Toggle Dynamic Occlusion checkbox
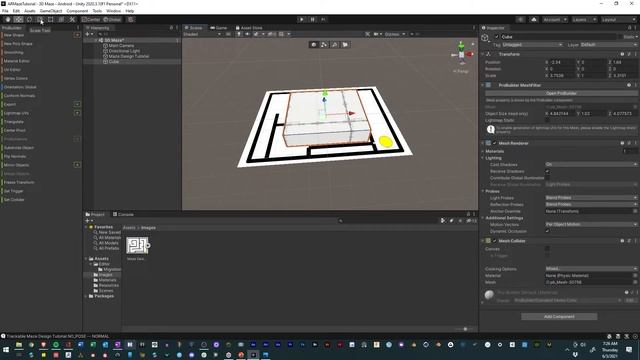 (x=547, y=231)
